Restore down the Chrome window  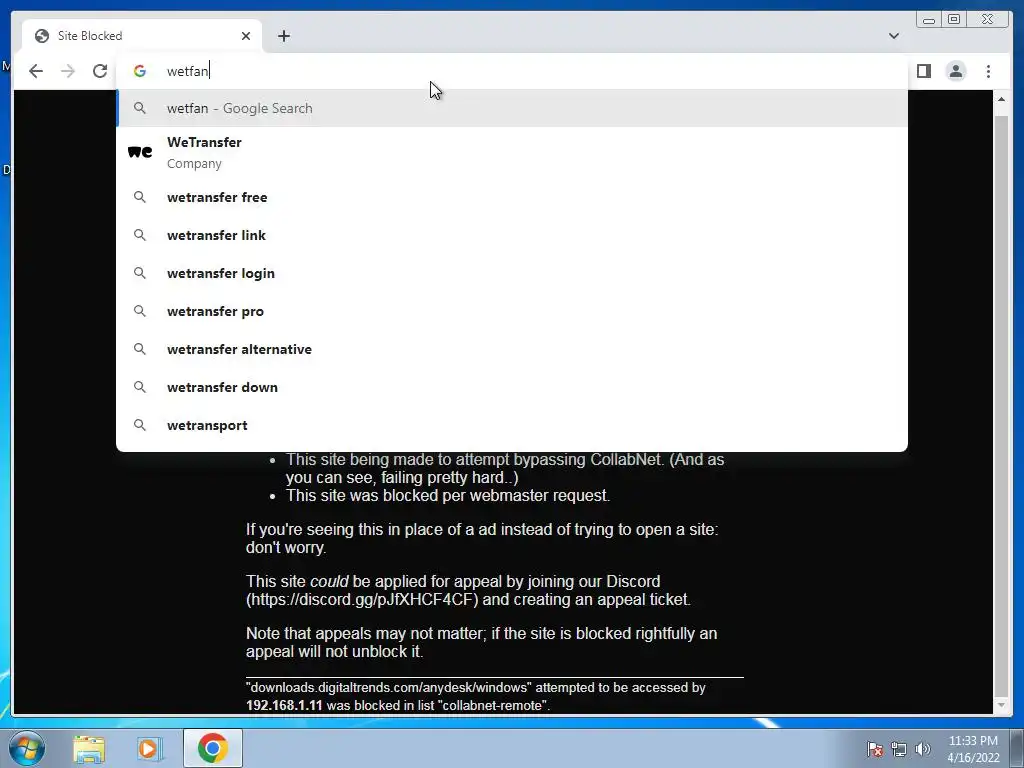(x=953, y=20)
